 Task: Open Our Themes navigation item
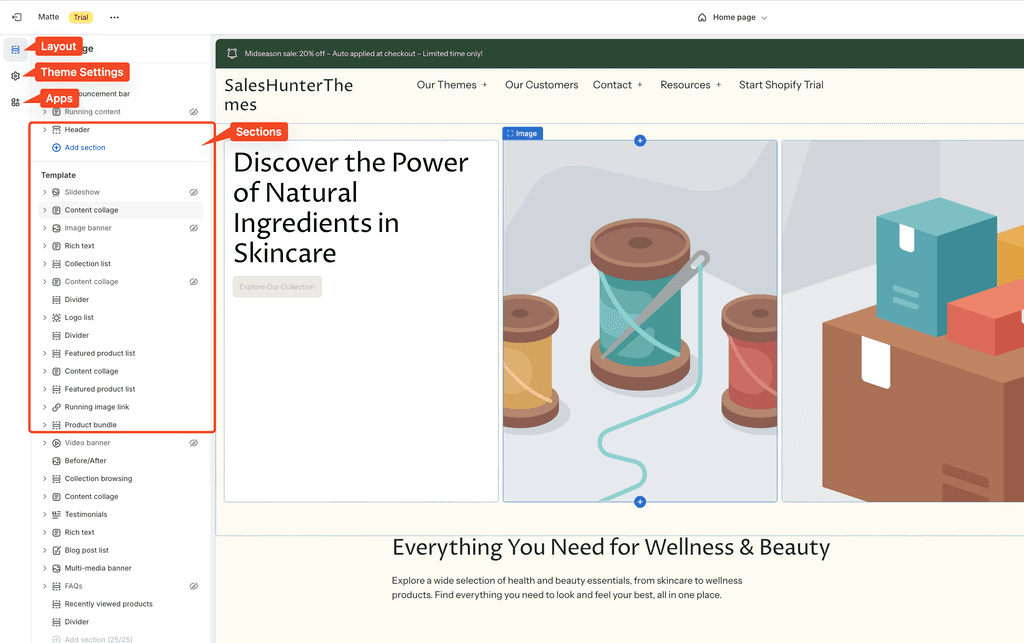[447, 85]
